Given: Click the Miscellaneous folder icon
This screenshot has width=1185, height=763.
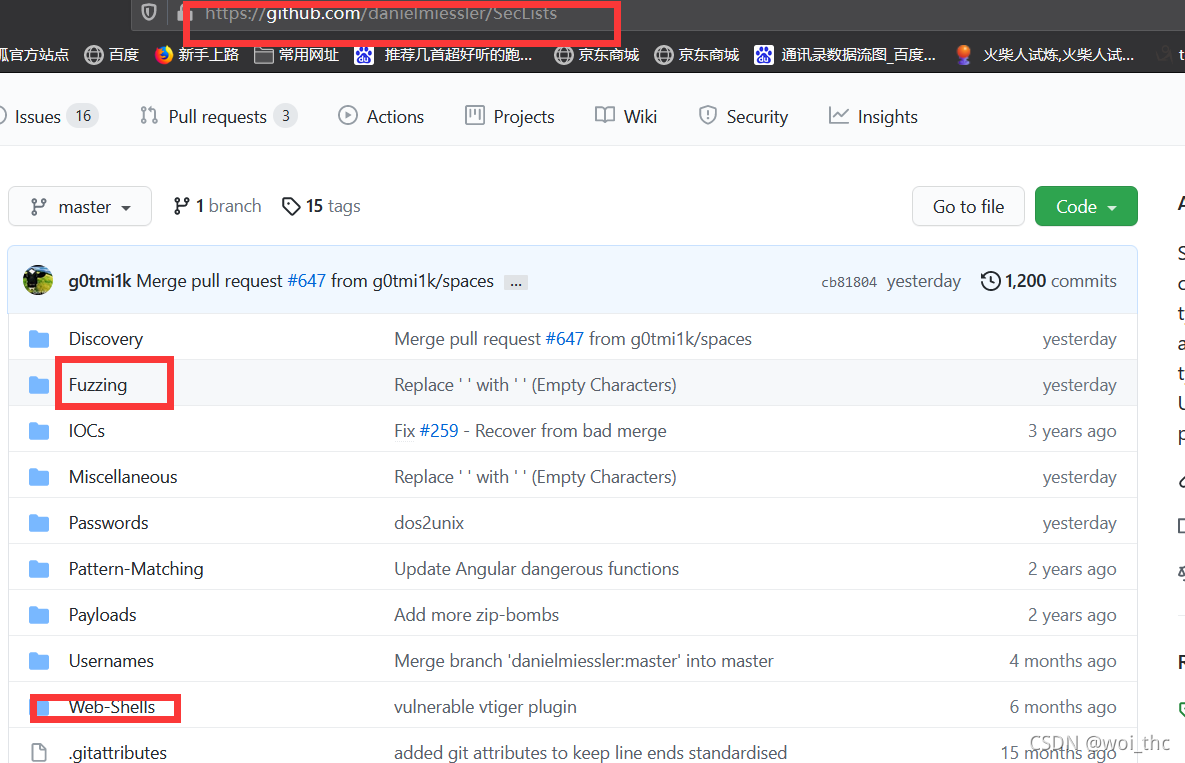Looking at the screenshot, I should coord(39,477).
